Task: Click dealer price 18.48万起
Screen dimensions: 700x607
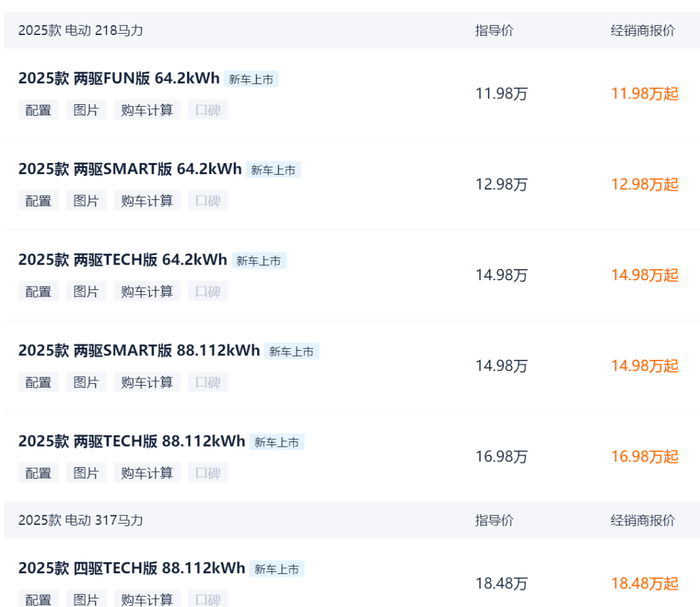Action: tap(644, 584)
